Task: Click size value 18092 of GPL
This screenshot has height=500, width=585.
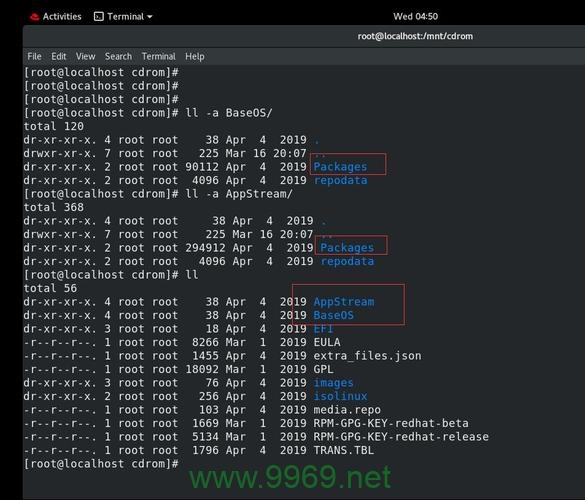Action: click(x=202, y=369)
